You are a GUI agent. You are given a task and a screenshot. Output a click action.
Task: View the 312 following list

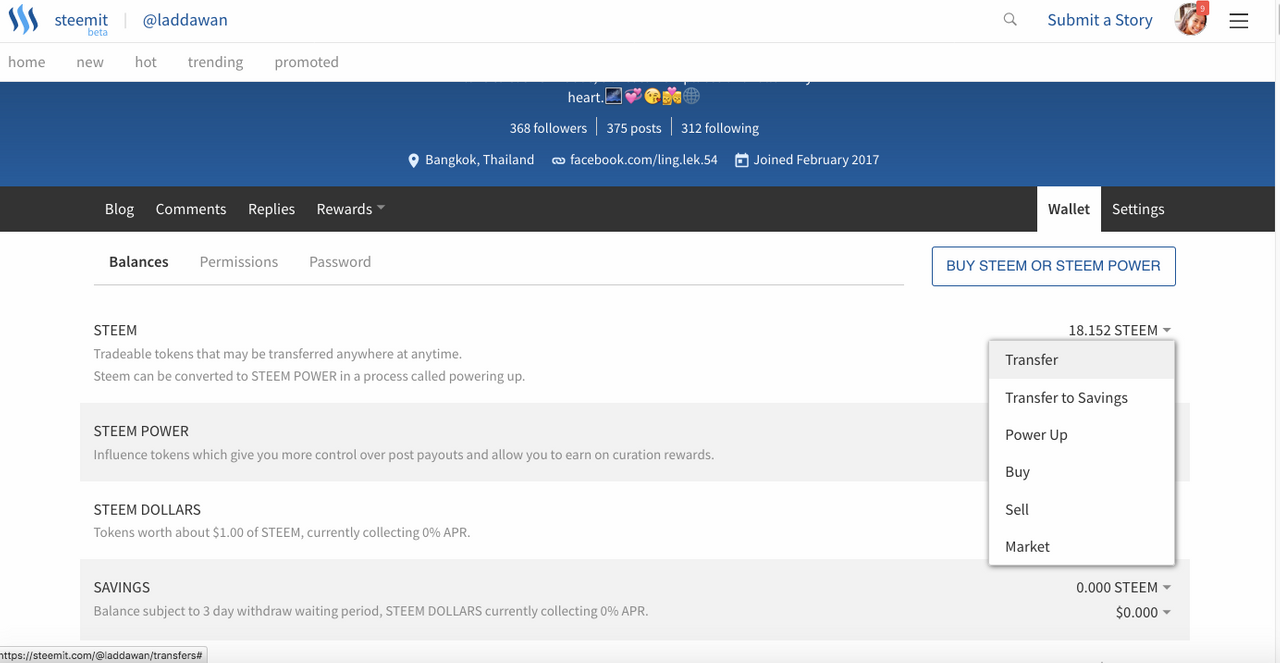coord(720,128)
